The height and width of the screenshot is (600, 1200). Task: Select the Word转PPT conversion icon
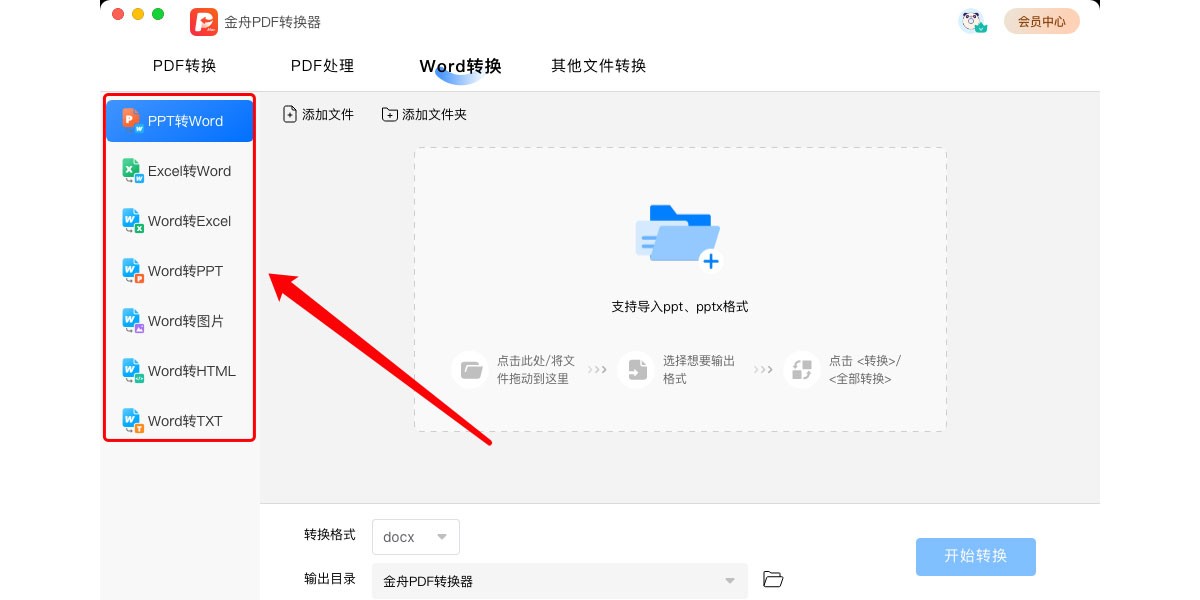[133, 271]
